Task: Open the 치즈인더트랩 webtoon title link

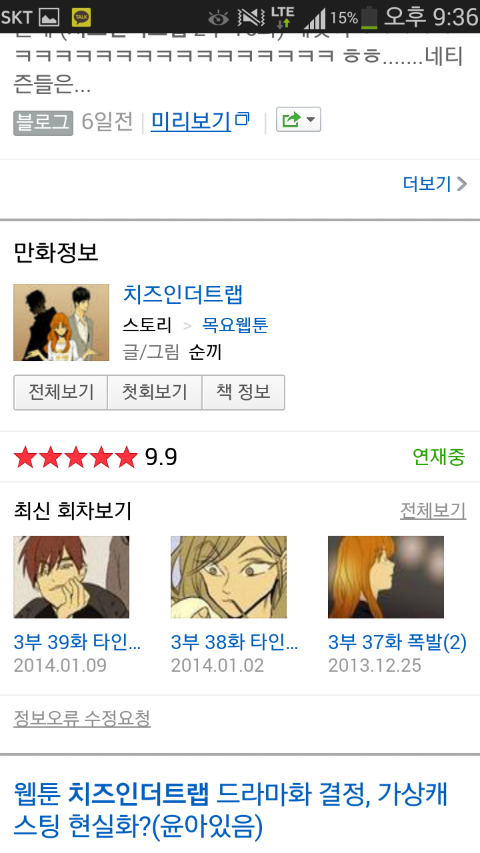Action: [183, 294]
